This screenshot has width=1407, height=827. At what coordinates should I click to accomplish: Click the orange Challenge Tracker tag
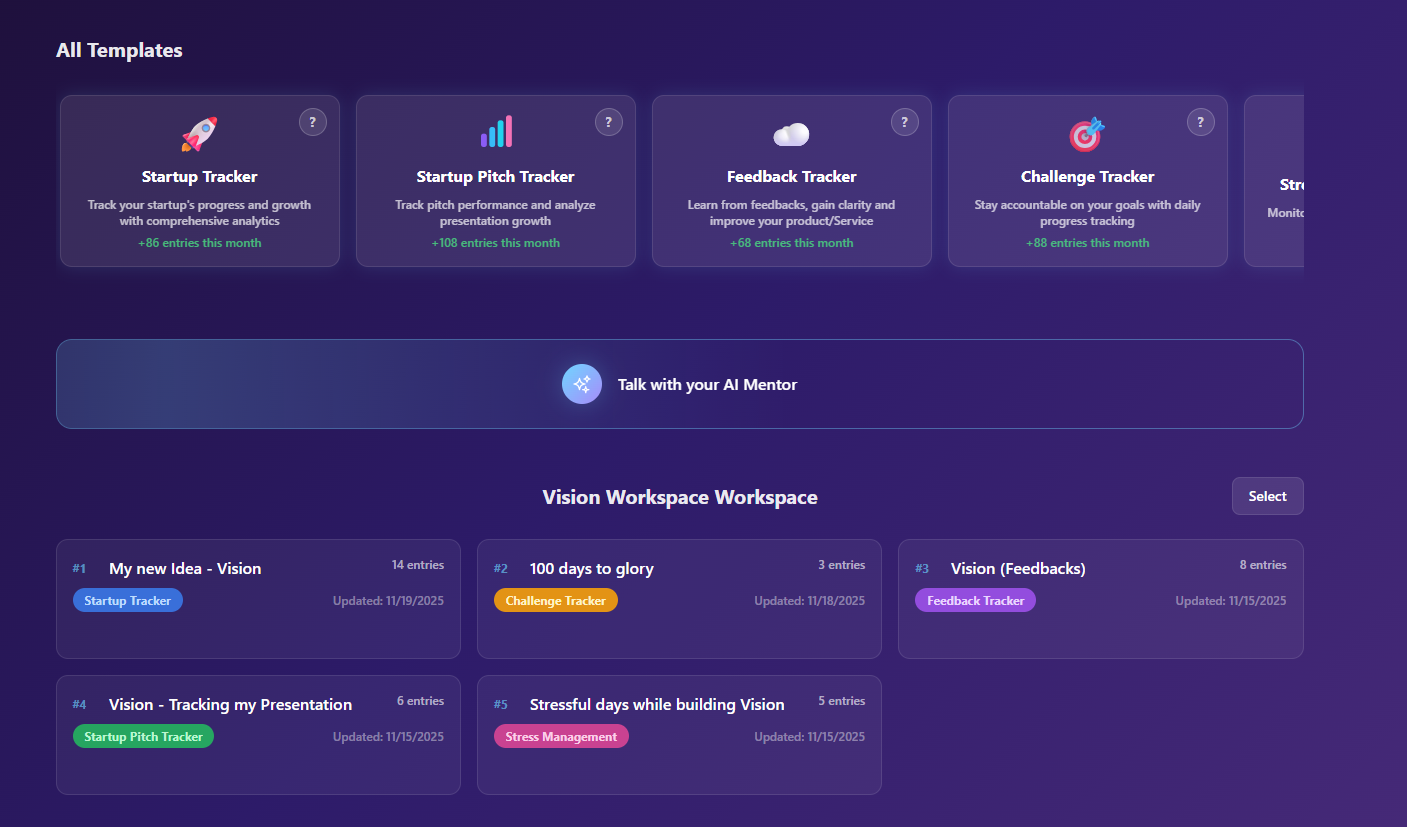point(555,601)
